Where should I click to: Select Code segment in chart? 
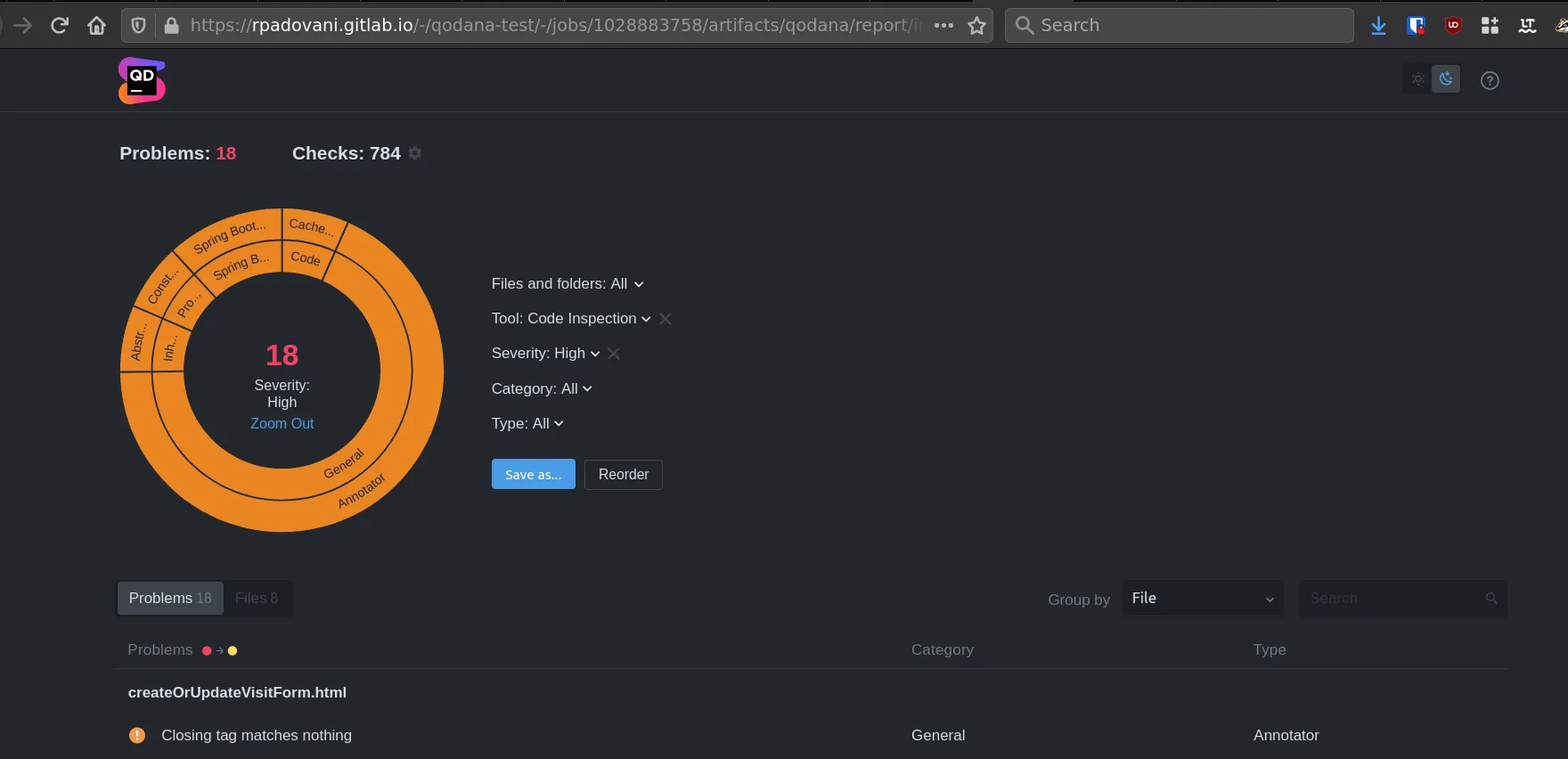[x=306, y=258]
